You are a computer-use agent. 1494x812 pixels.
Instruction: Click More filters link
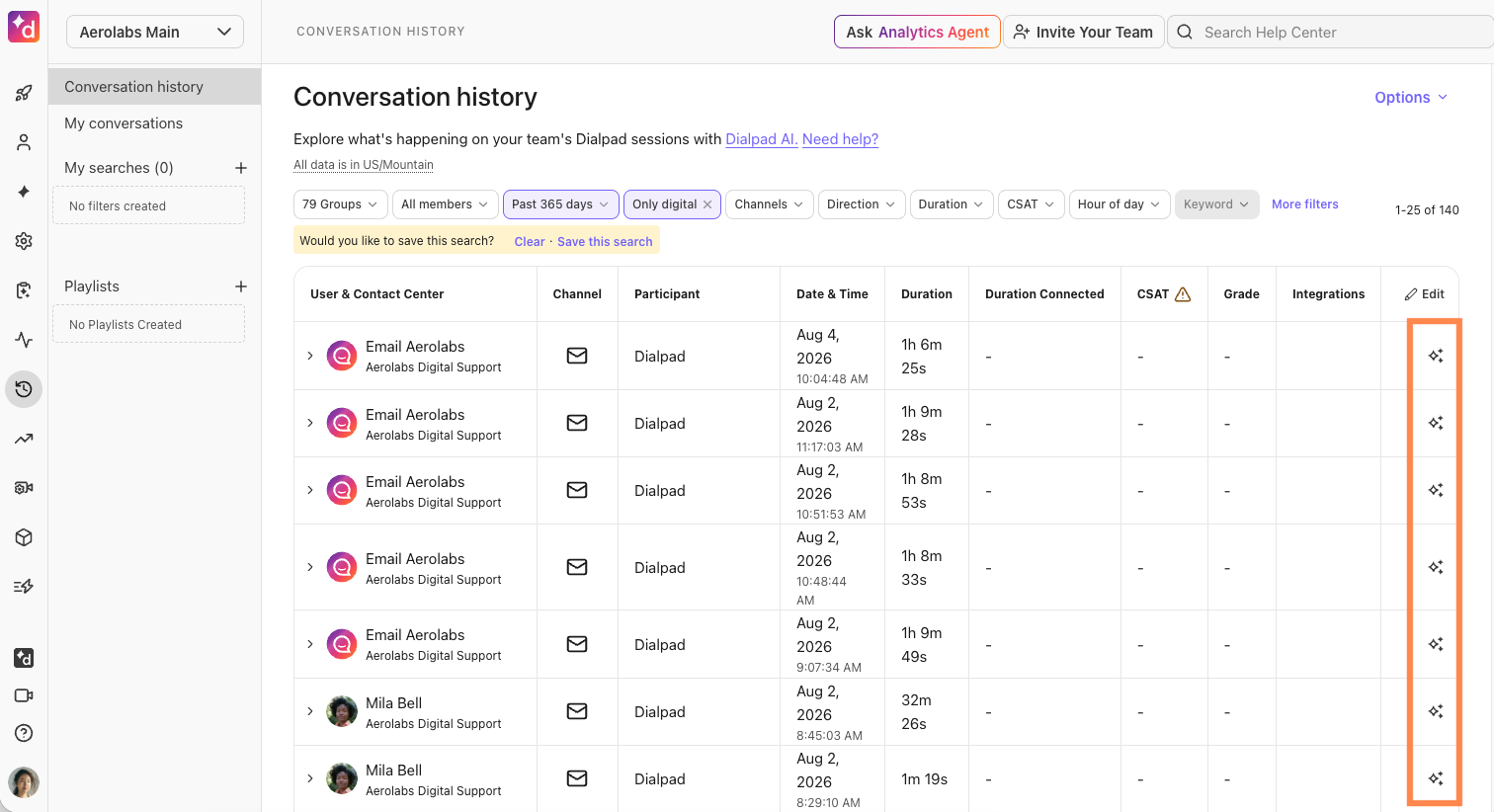[x=1304, y=204]
